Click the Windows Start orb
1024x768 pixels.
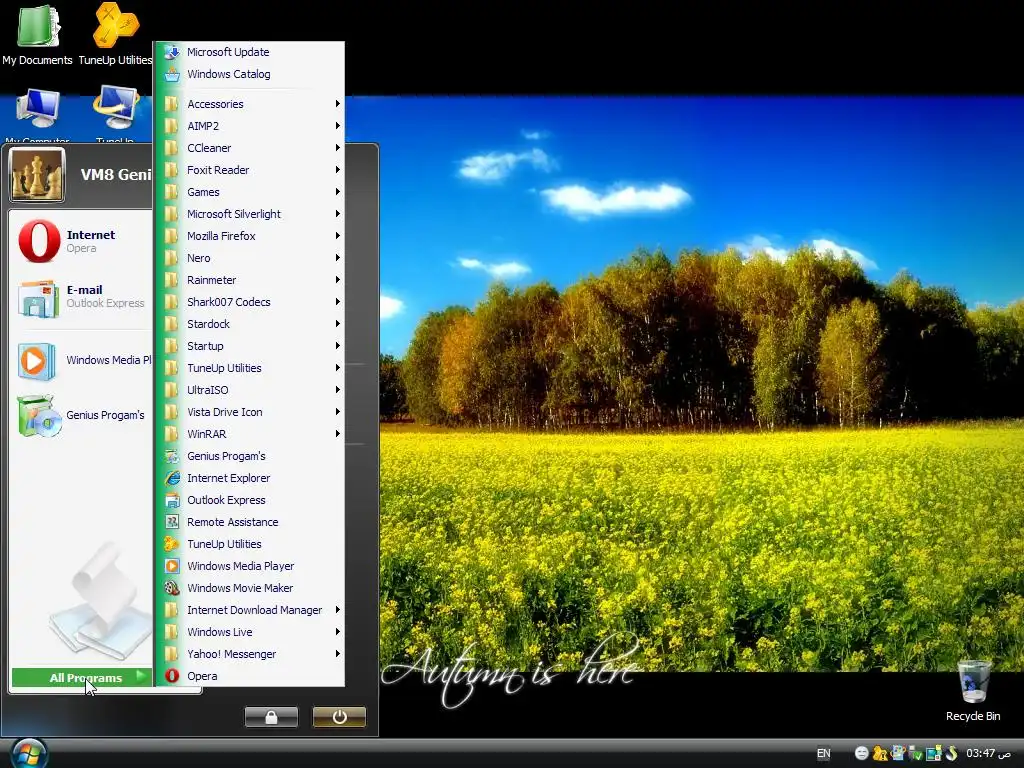point(29,754)
